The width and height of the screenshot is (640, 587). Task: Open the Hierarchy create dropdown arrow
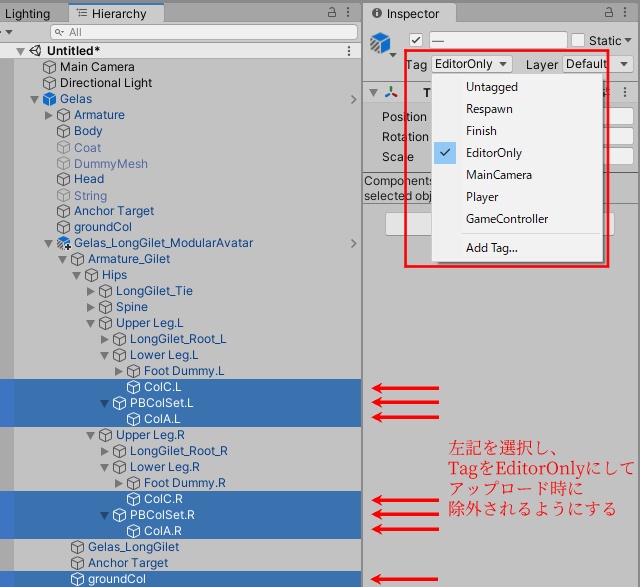point(7,32)
